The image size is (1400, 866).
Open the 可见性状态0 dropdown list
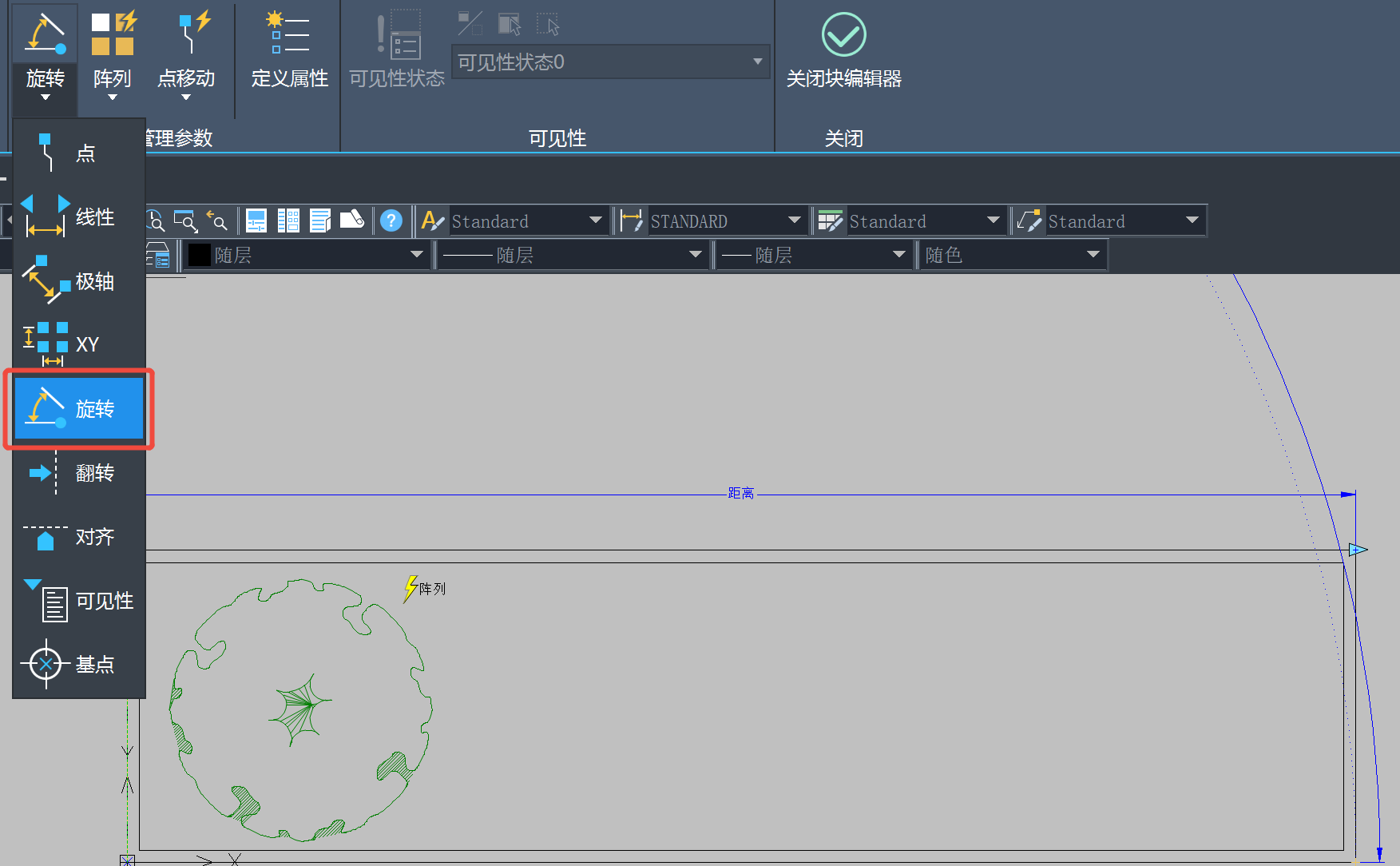[756, 62]
